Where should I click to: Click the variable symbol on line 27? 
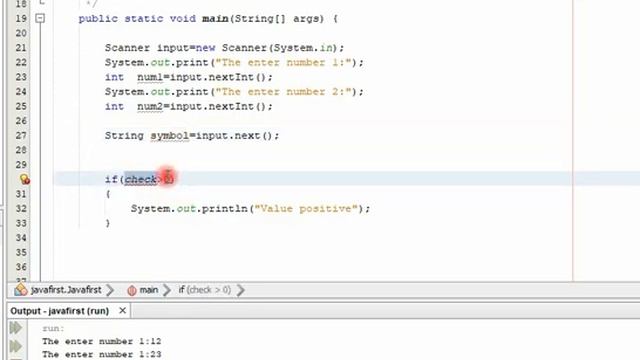(x=169, y=136)
